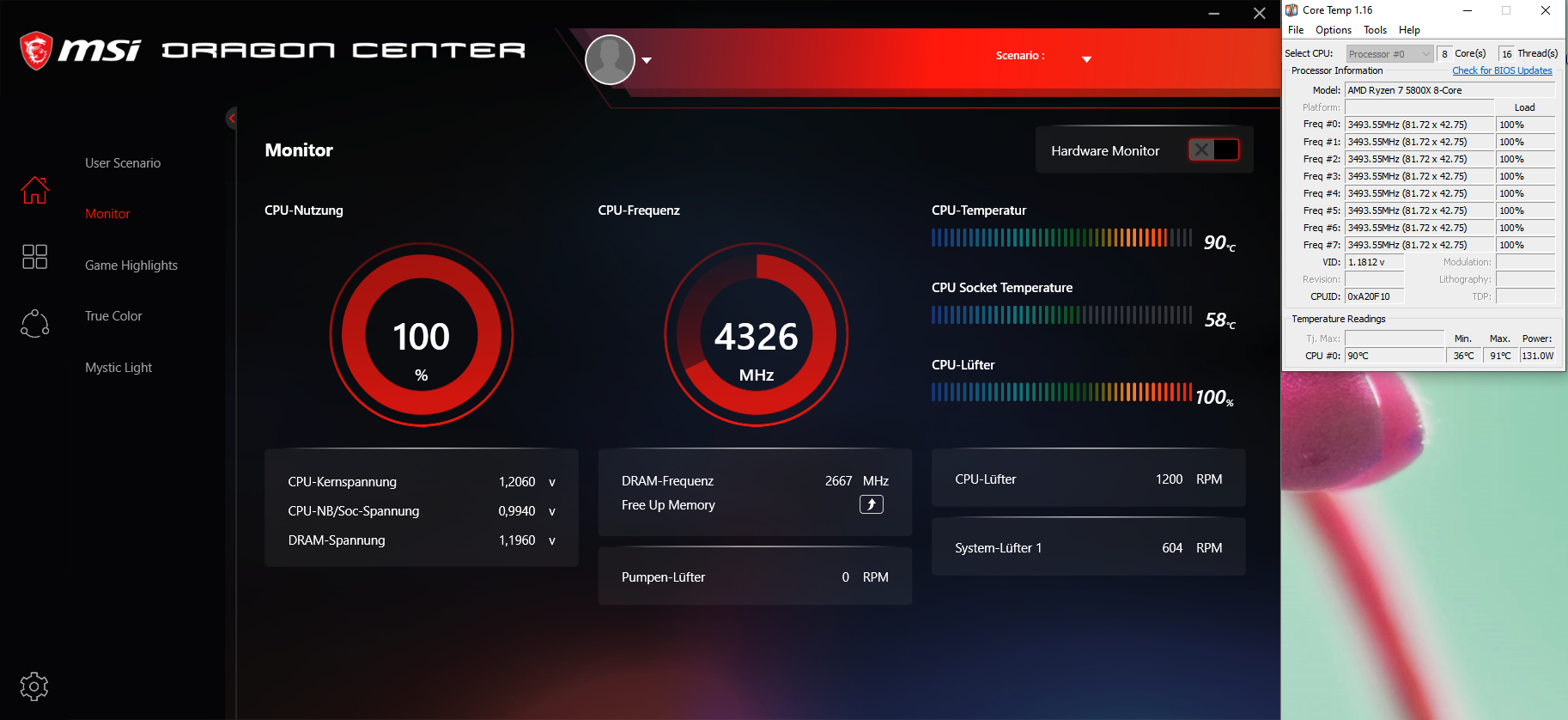
Task: Collapse the sidebar with the red arrow
Action: point(232,118)
